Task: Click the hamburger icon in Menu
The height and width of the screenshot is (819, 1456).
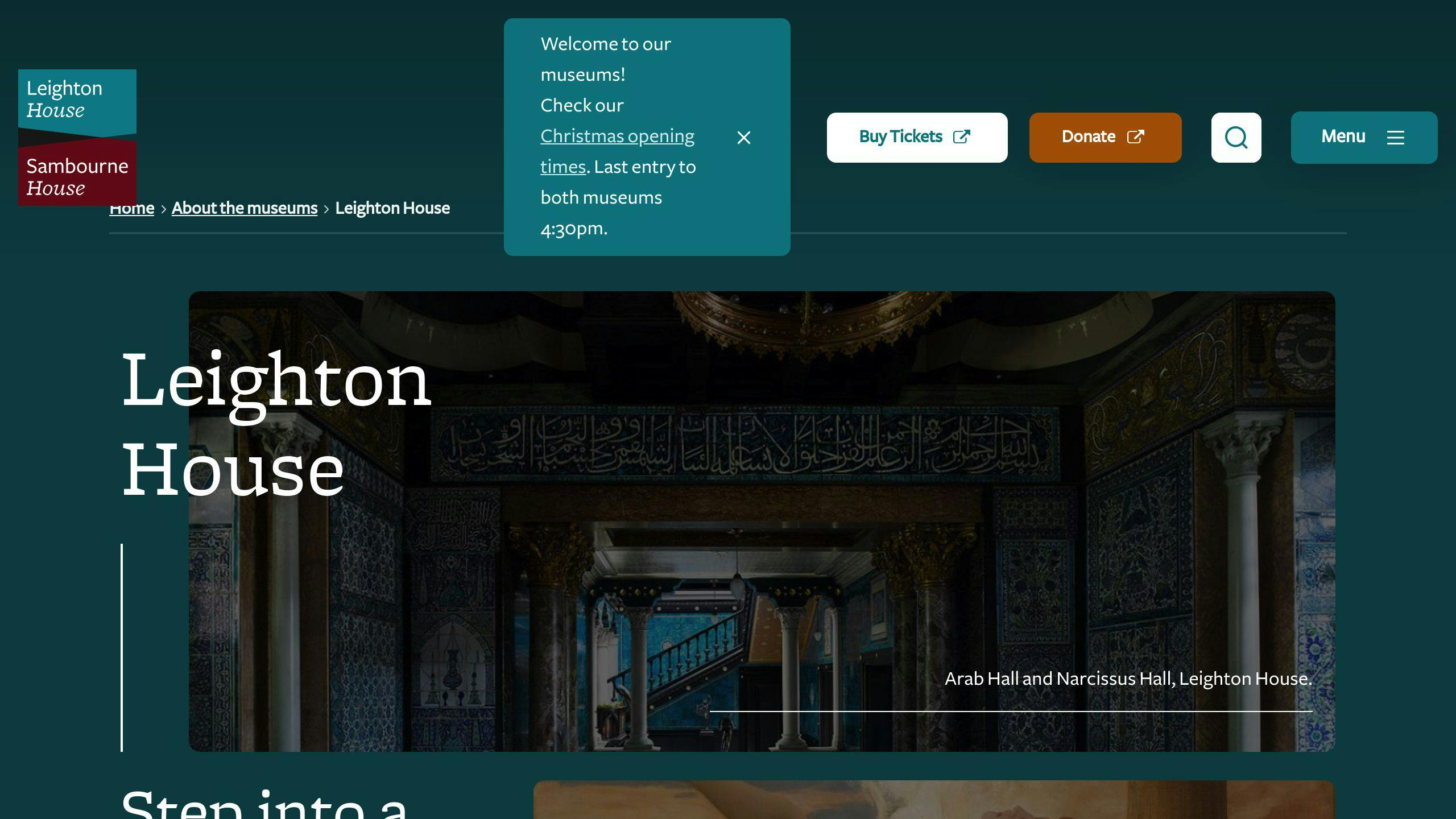Action: click(x=1395, y=138)
